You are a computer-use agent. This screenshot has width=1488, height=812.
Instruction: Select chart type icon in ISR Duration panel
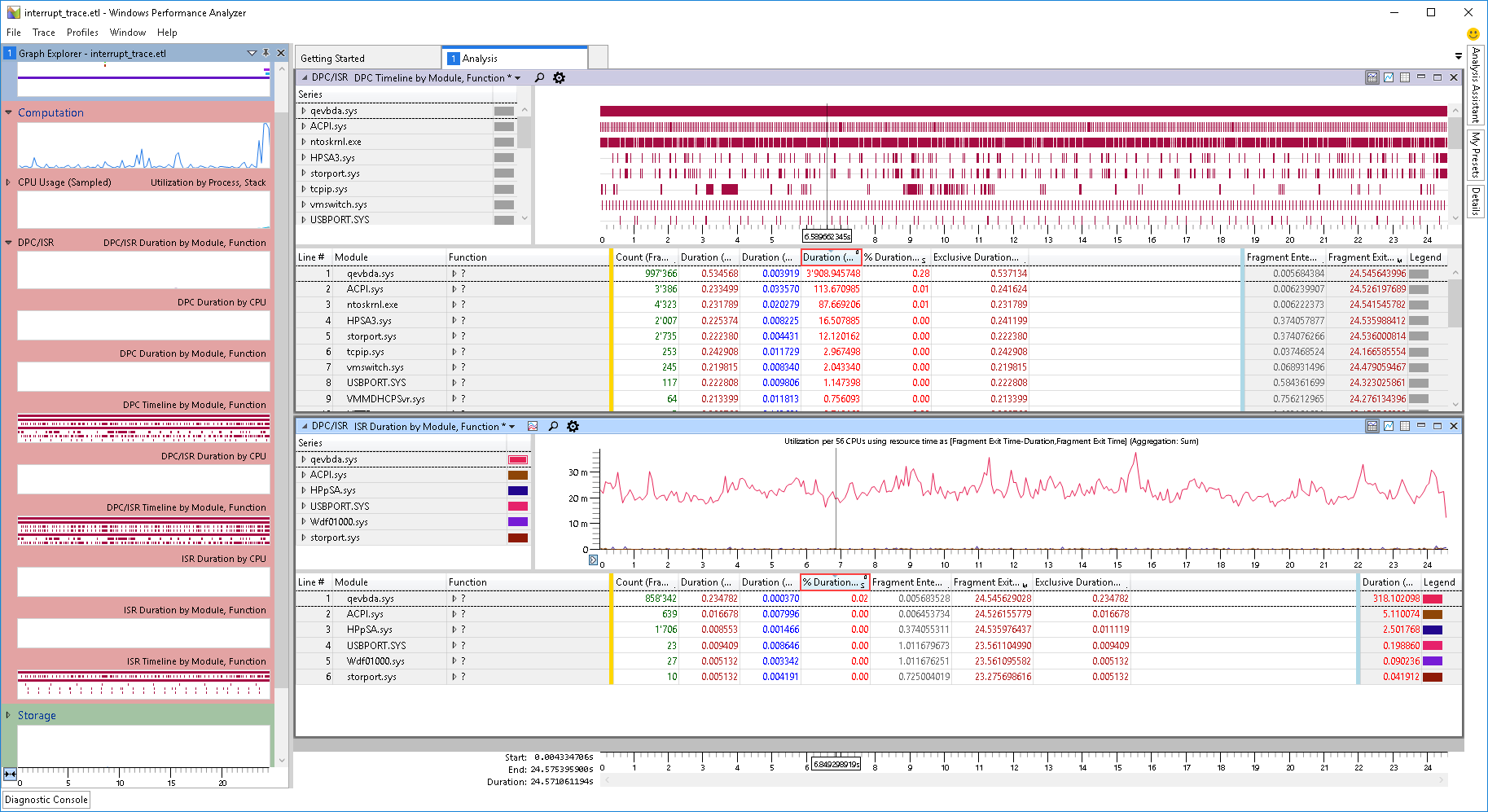533,426
